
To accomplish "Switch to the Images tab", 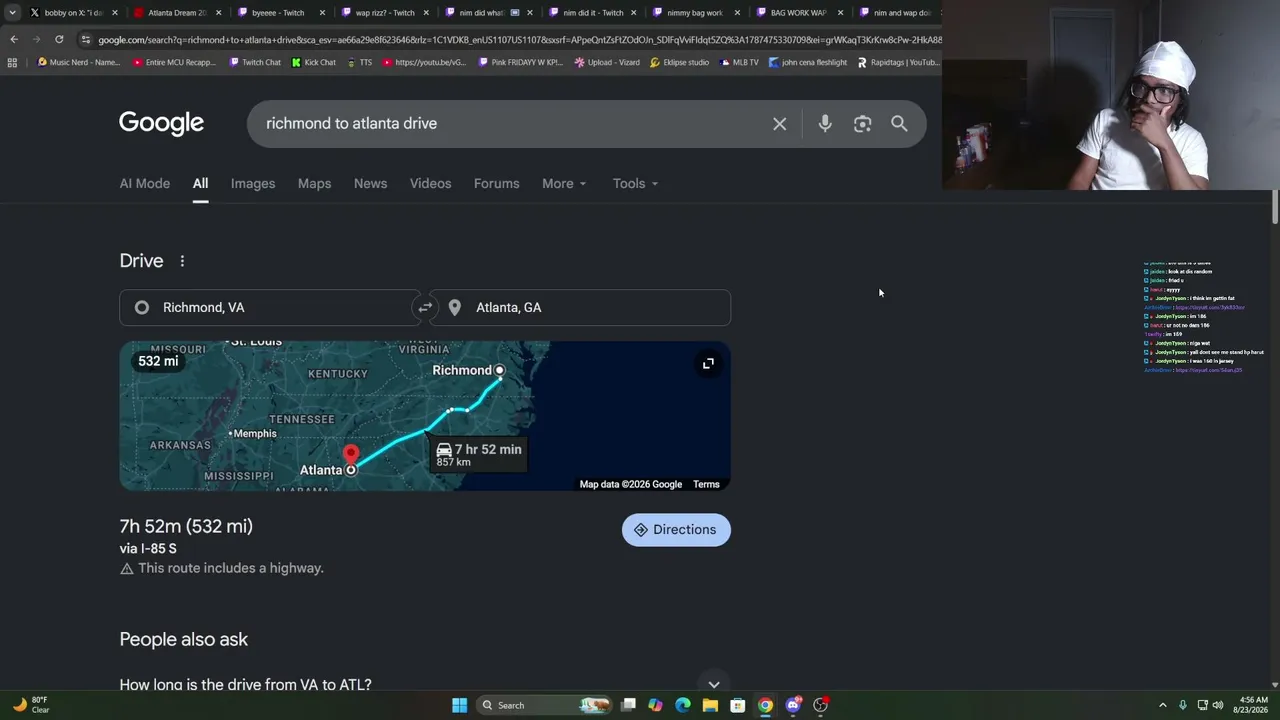I will tap(253, 184).
